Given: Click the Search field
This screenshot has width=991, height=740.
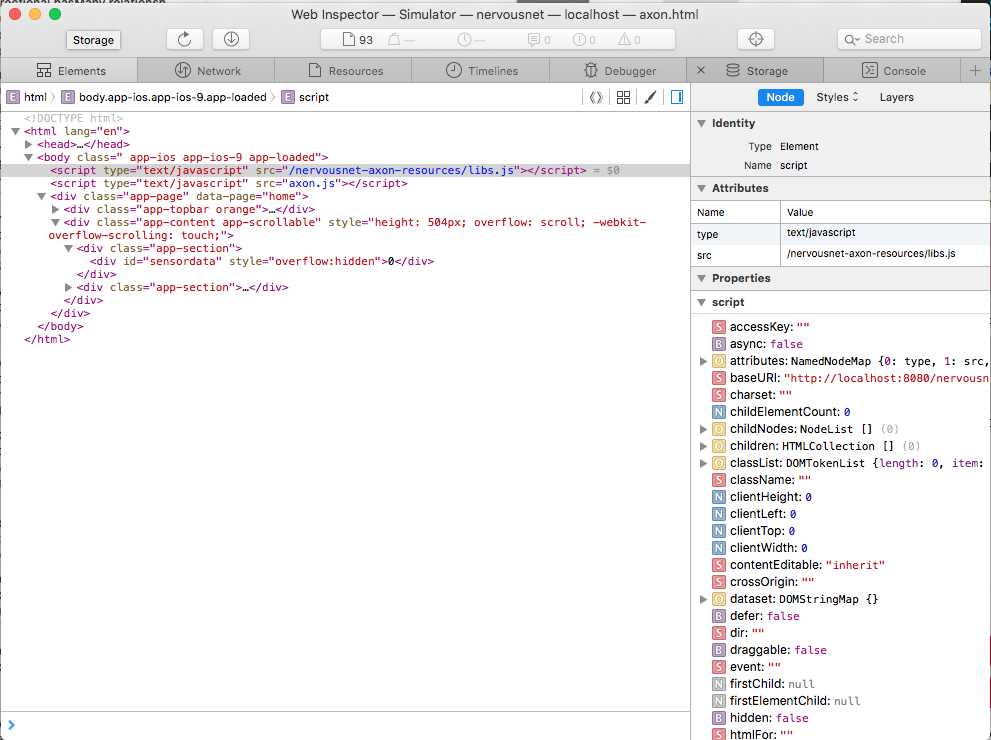Looking at the screenshot, I should pyautogui.click(x=909, y=39).
